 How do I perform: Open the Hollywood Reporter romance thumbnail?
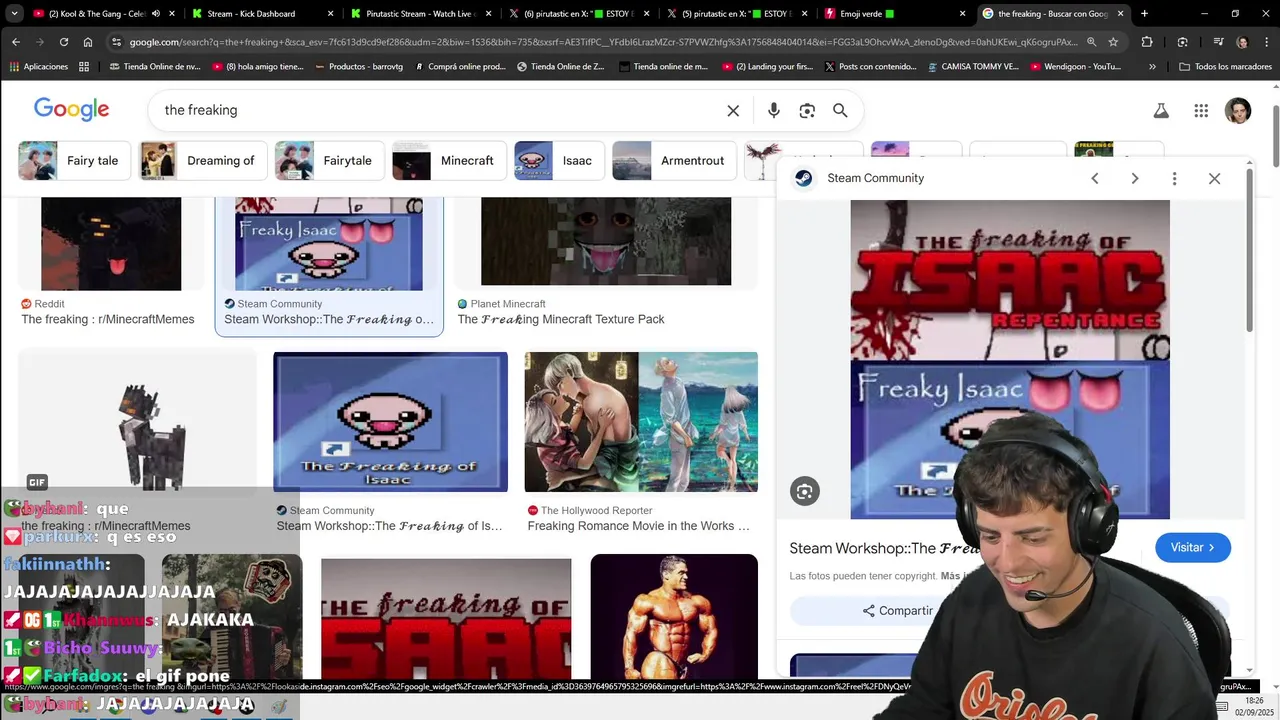point(641,421)
